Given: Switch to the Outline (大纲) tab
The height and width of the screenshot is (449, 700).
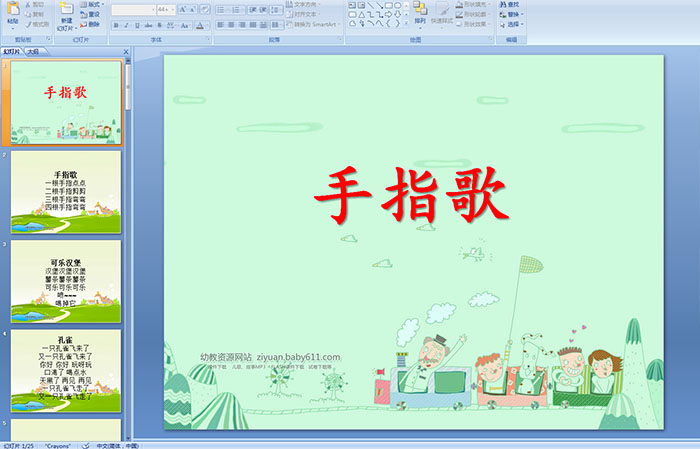Looking at the screenshot, I should click(x=33, y=52).
